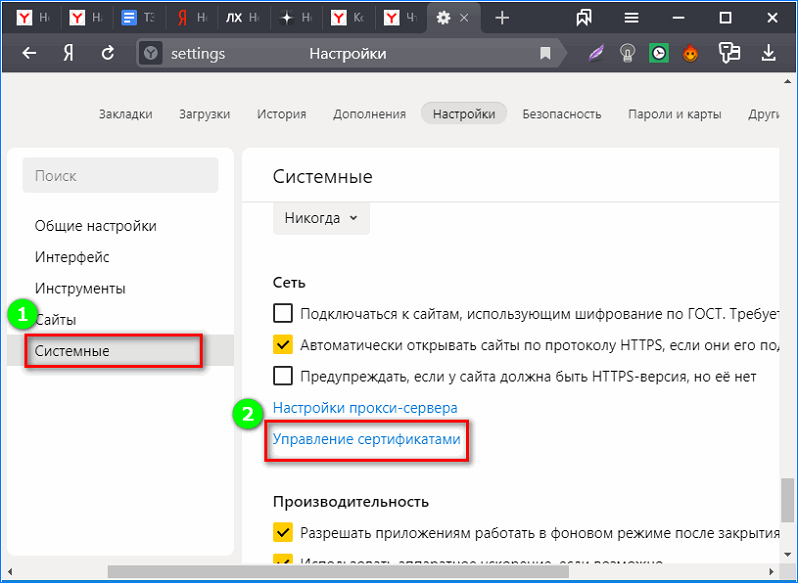Open Настройки прокси-сервера link
Viewport: 798px width, 583px height.
tap(365, 408)
